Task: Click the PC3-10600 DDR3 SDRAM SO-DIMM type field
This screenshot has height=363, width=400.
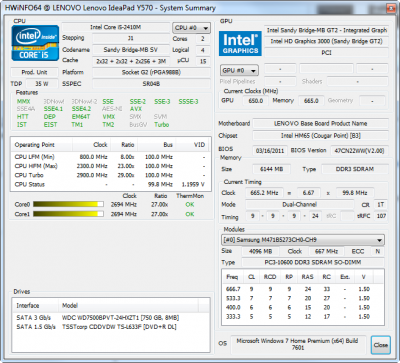Action: coord(313,263)
